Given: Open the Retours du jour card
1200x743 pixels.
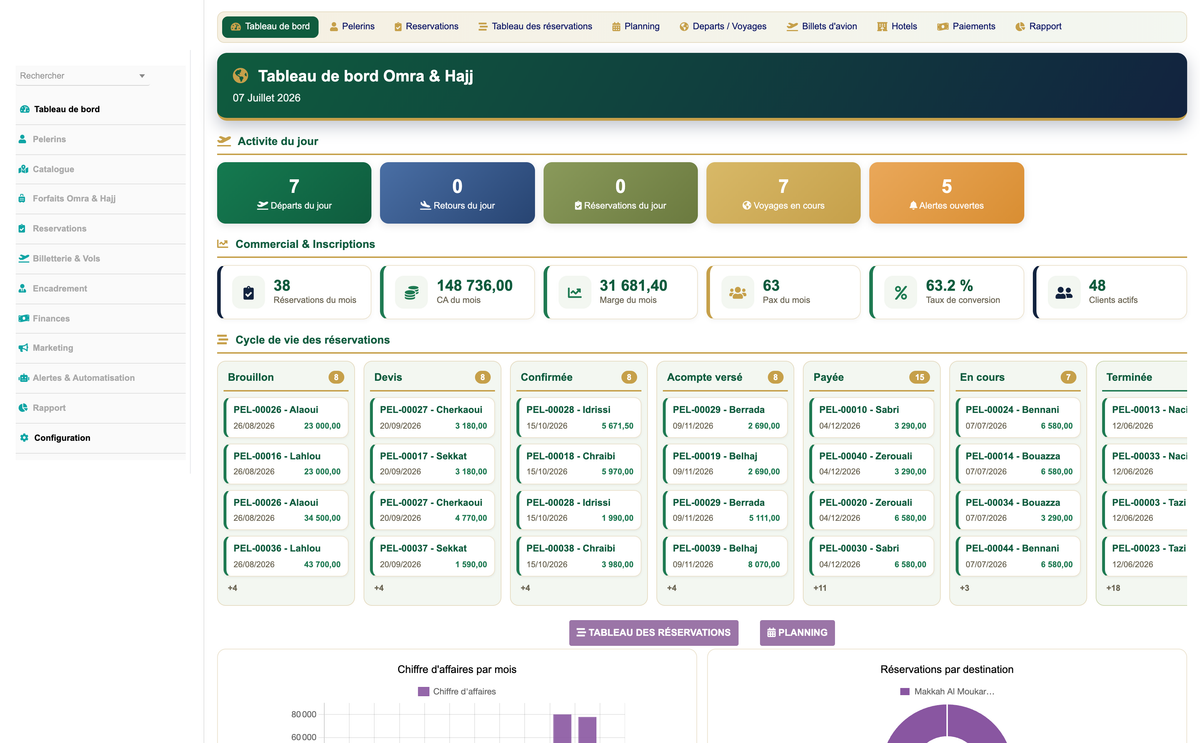Looking at the screenshot, I should [x=457, y=193].
